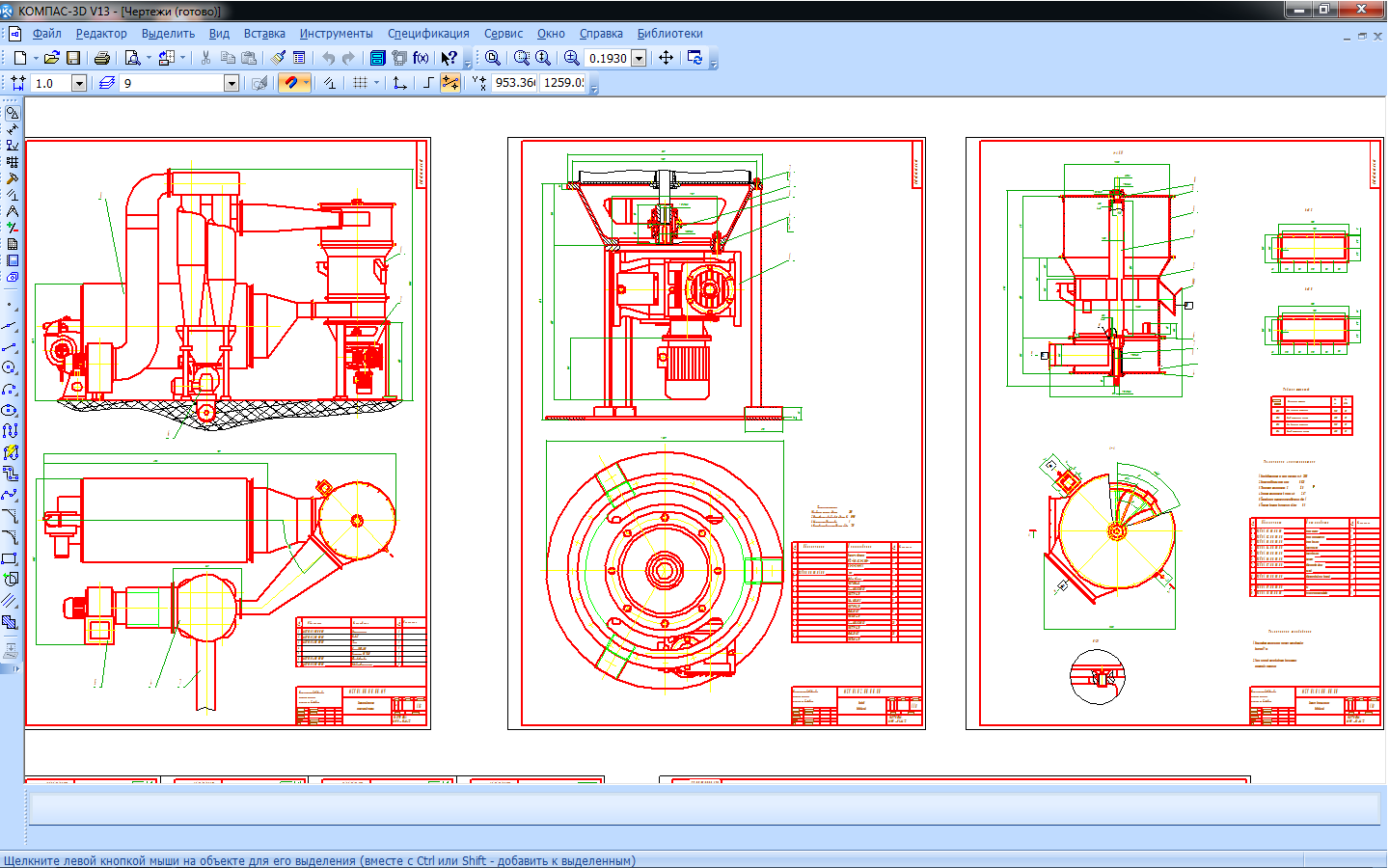Open the Geometry panel switch icon
This screenshot has height=868, width=1389.
[12, 113]
